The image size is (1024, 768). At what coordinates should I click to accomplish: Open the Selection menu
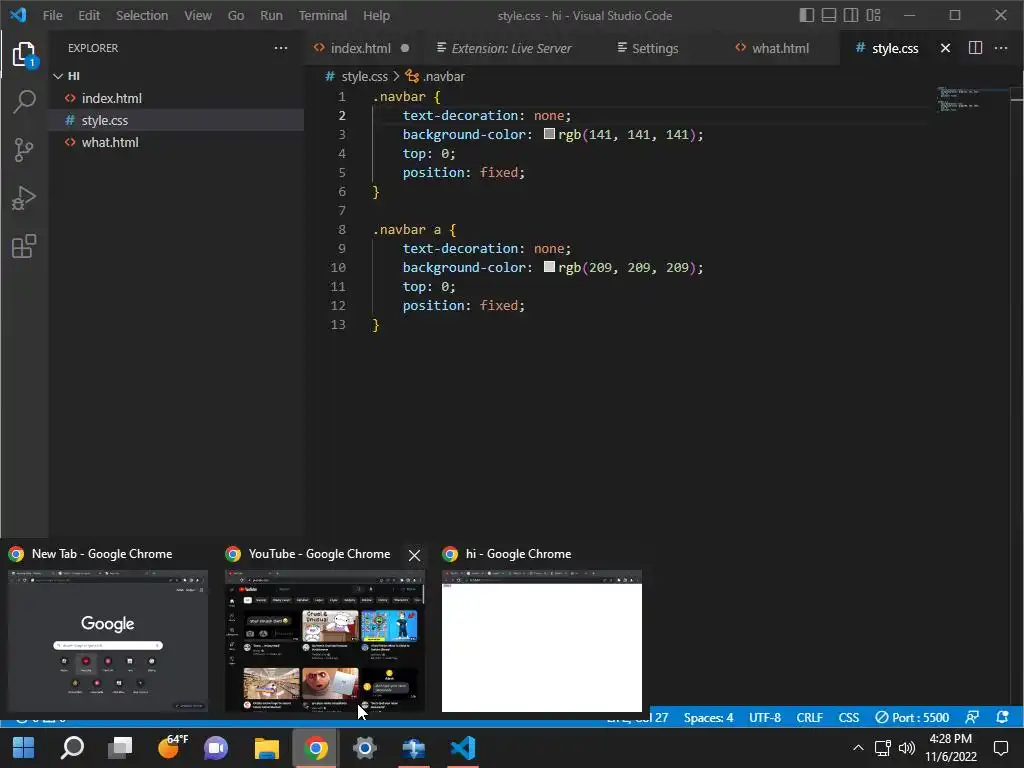point(142,15)
